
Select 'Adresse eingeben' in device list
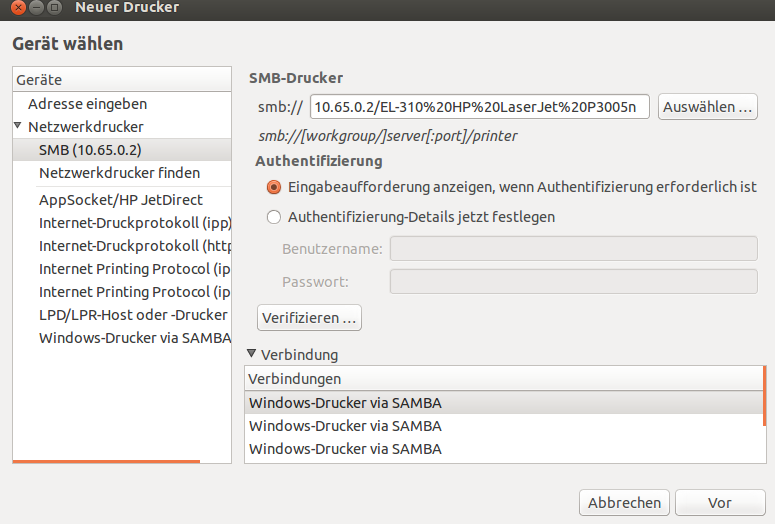click(x=88, y=104)
